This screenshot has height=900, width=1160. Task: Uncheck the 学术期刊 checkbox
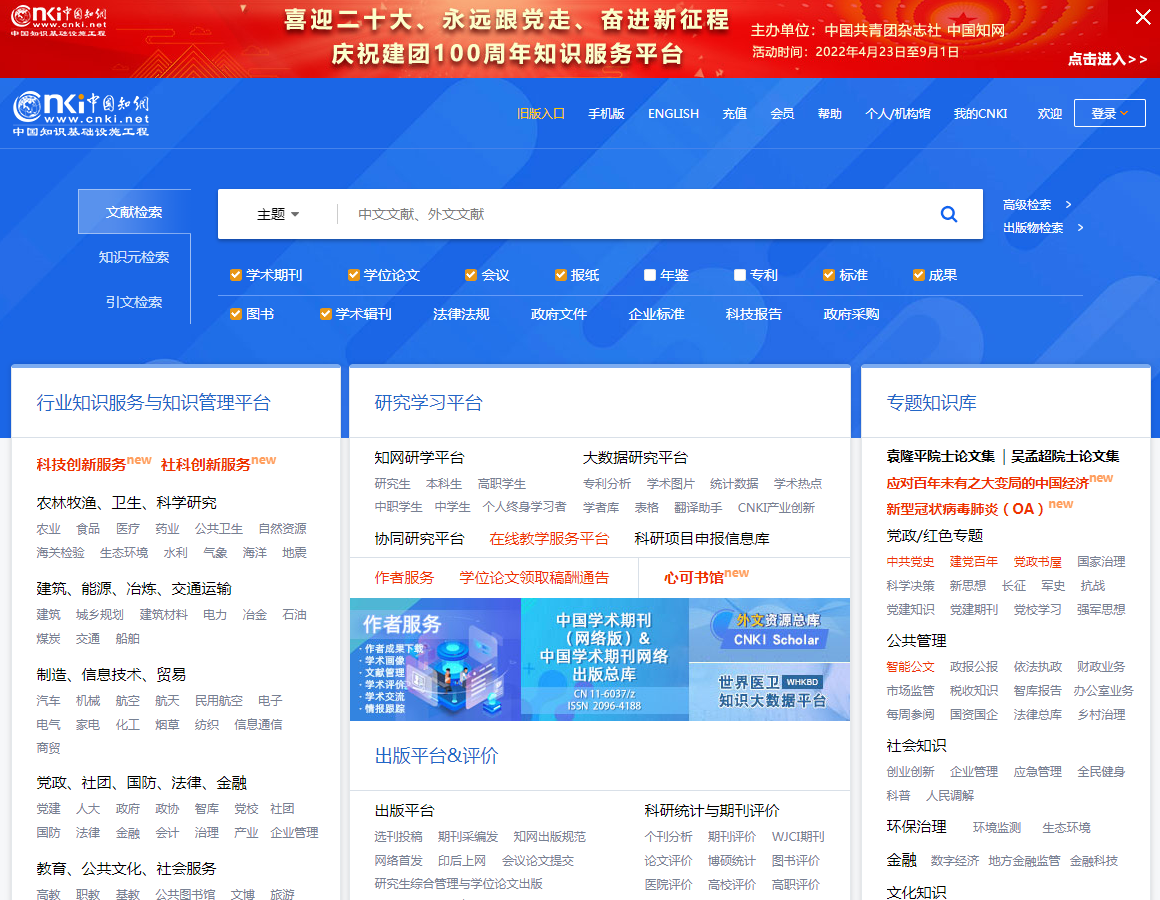pyautogui.click(x=236, y=274)
